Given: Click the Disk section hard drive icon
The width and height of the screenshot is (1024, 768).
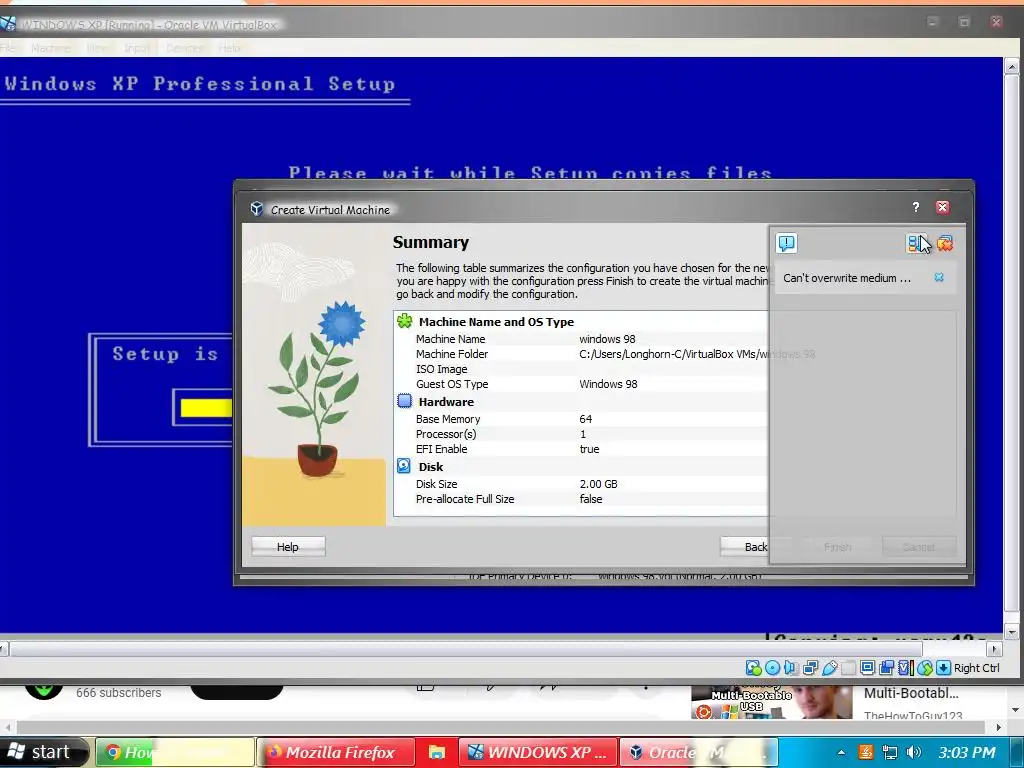Looking at the screenshot, I should (x=404, y=466).
